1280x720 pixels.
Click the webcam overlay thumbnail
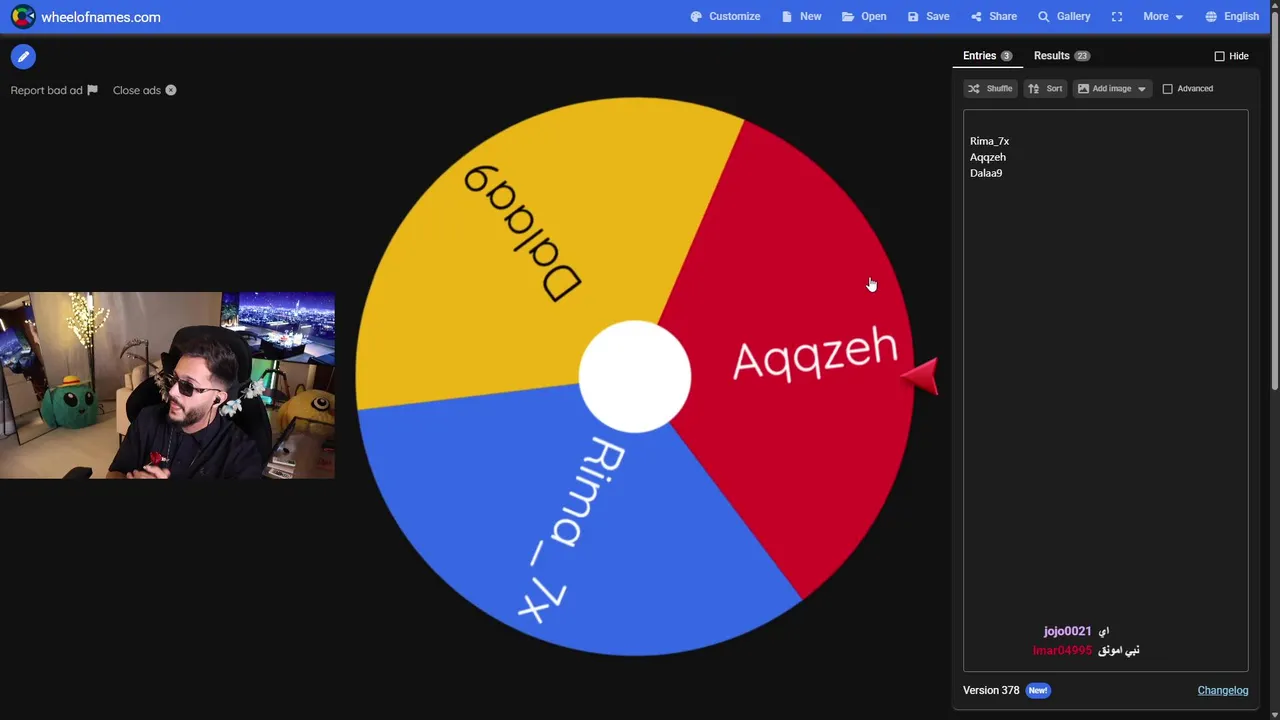click(167, 385)
